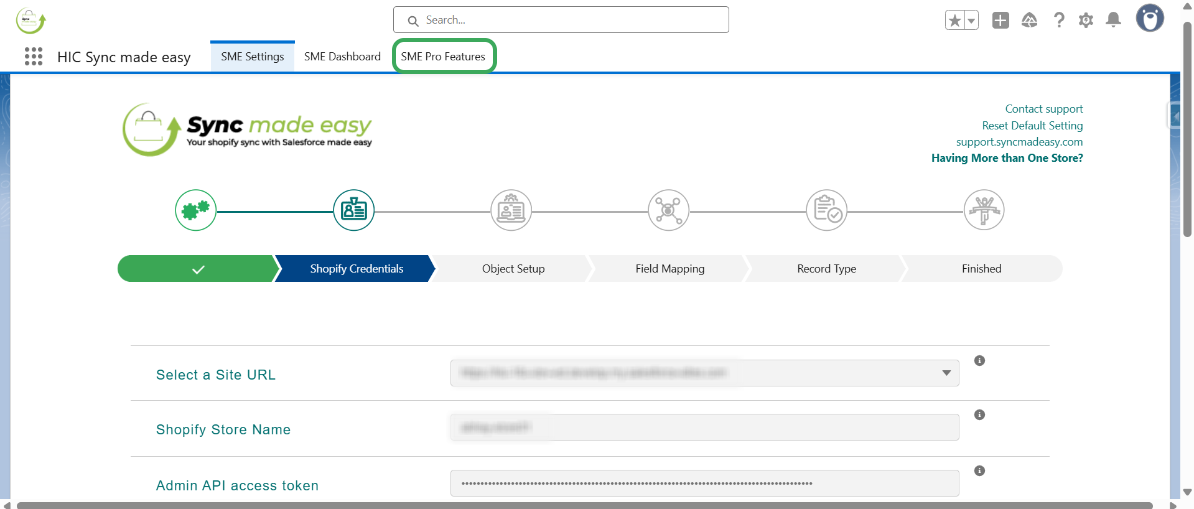Screen dimensions: 1194x509
Task: Open the Select a Site URL dropdown
Action: point(704,373)
